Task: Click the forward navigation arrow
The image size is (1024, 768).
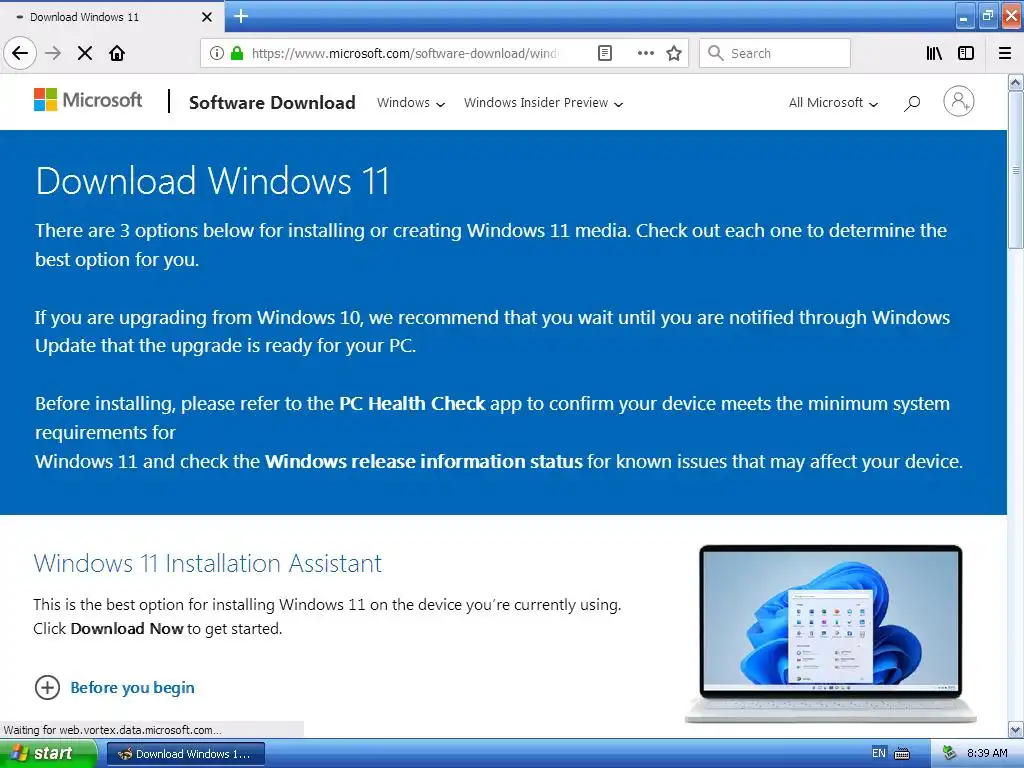Action: [53, 53]
